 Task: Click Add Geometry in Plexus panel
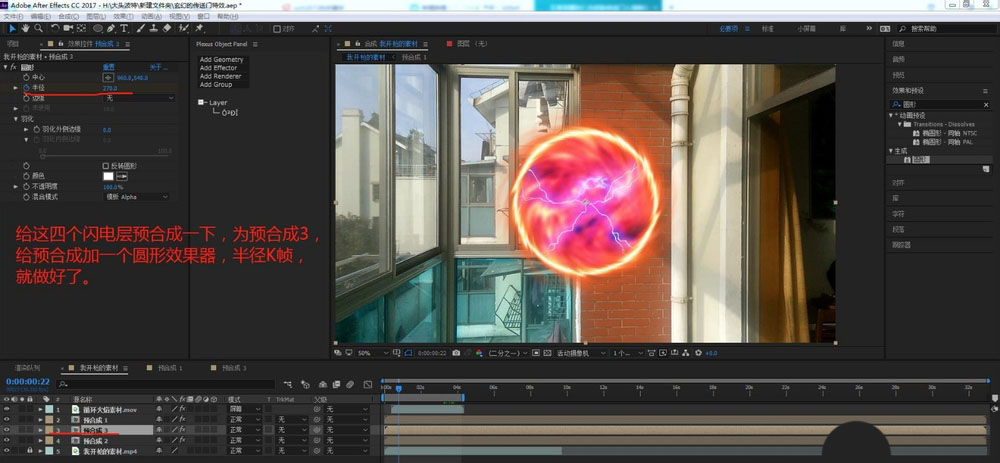coord(221,60)
